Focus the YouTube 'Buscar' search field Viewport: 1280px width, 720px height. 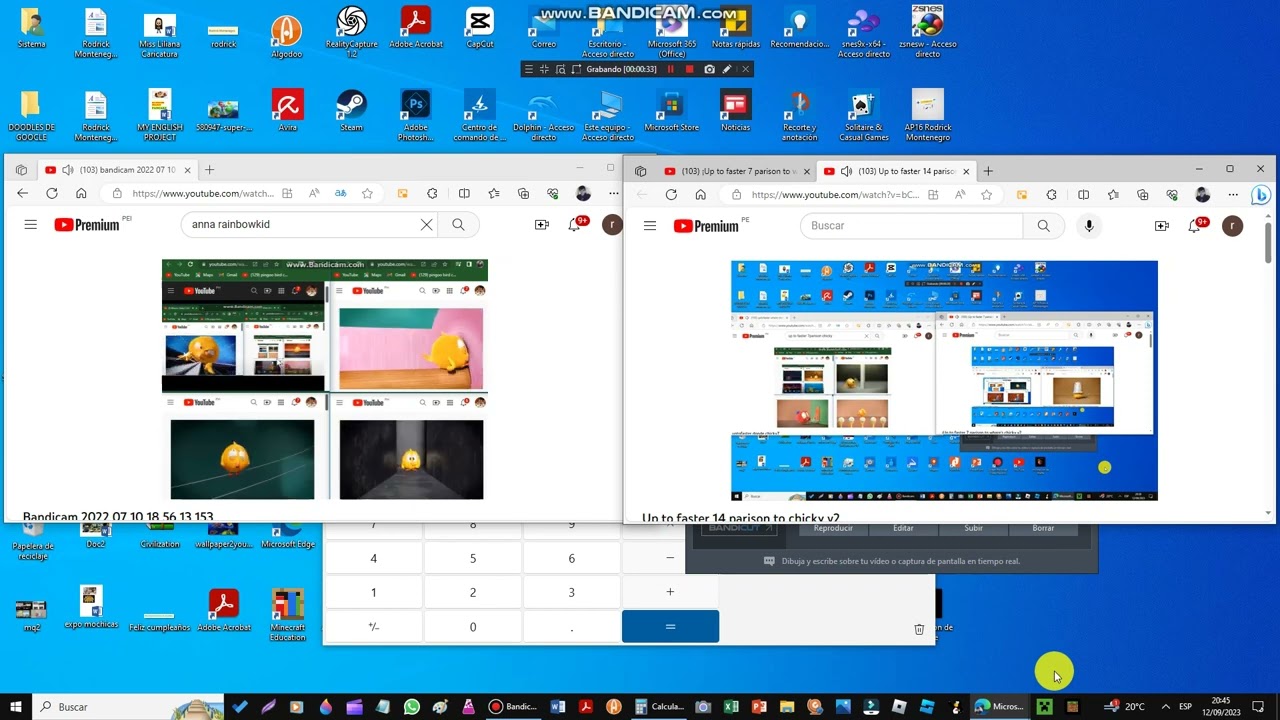911,226
